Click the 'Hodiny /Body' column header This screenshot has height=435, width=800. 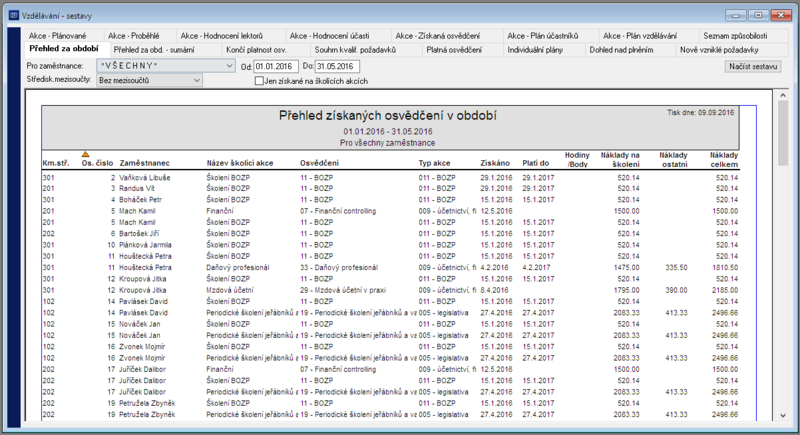tap(577, 160)
